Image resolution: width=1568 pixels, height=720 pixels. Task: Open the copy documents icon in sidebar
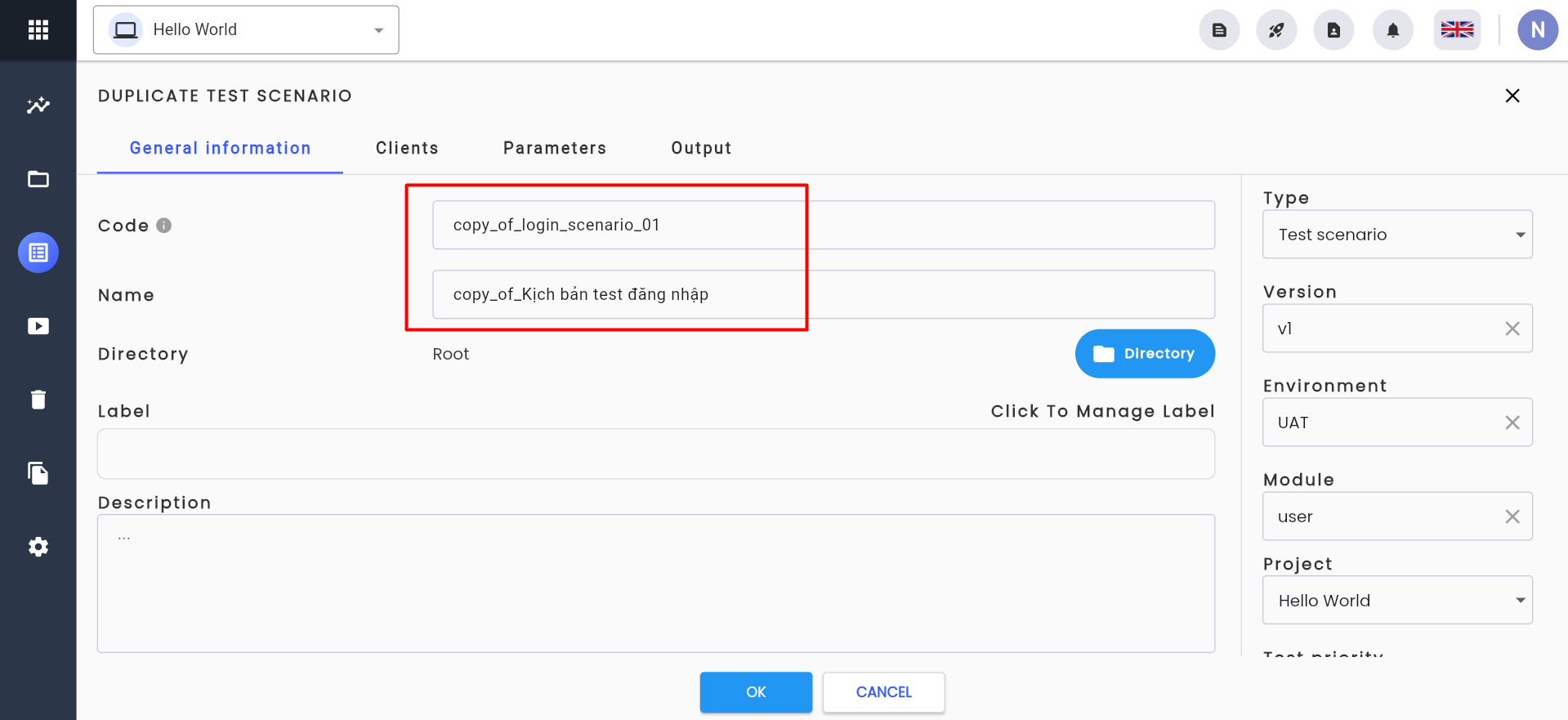[x=38, y=473]
